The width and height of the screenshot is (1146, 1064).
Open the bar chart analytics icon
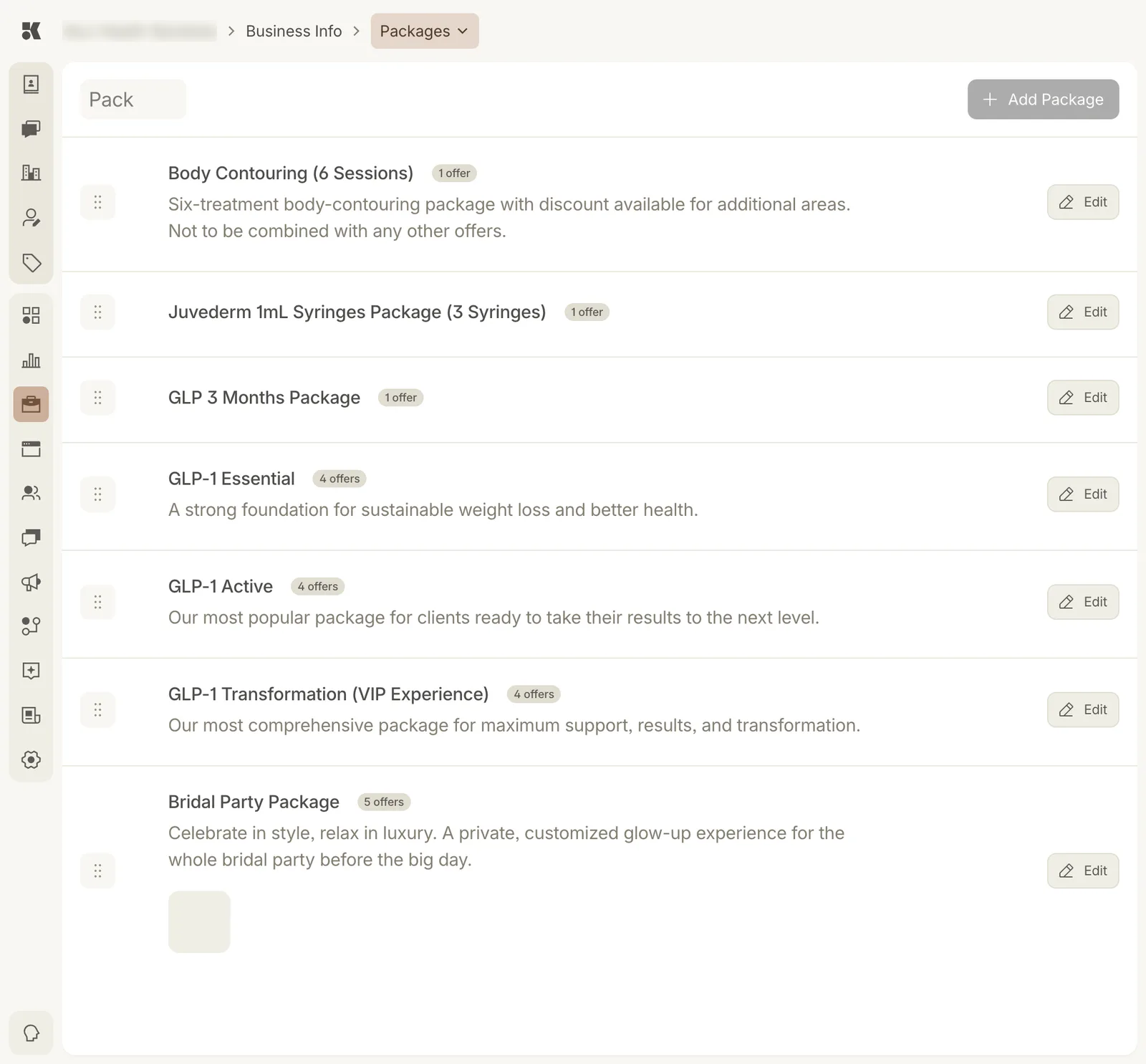(x=31, y=360)
